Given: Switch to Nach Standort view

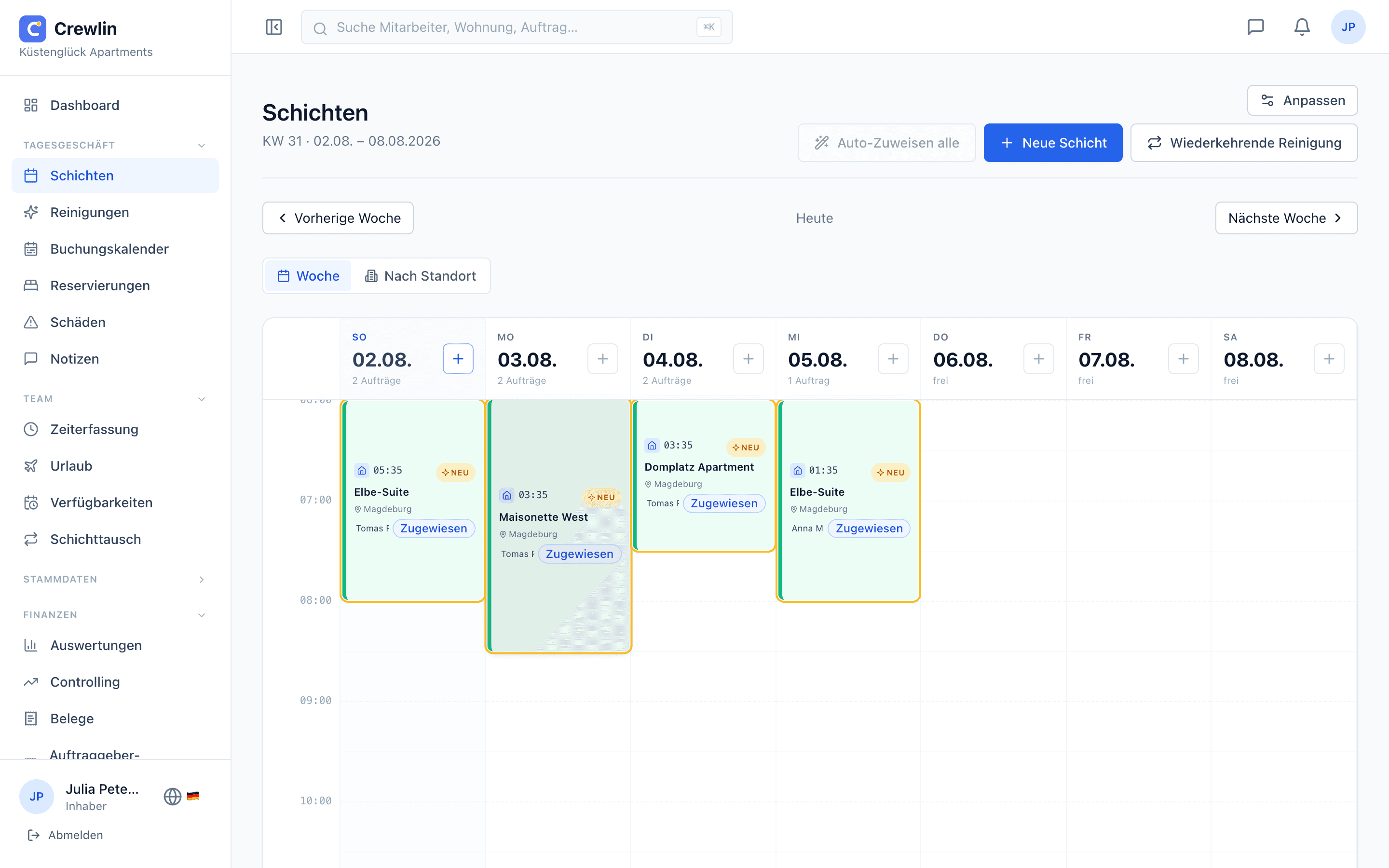Looking at the screenshot, I should 421,276.
